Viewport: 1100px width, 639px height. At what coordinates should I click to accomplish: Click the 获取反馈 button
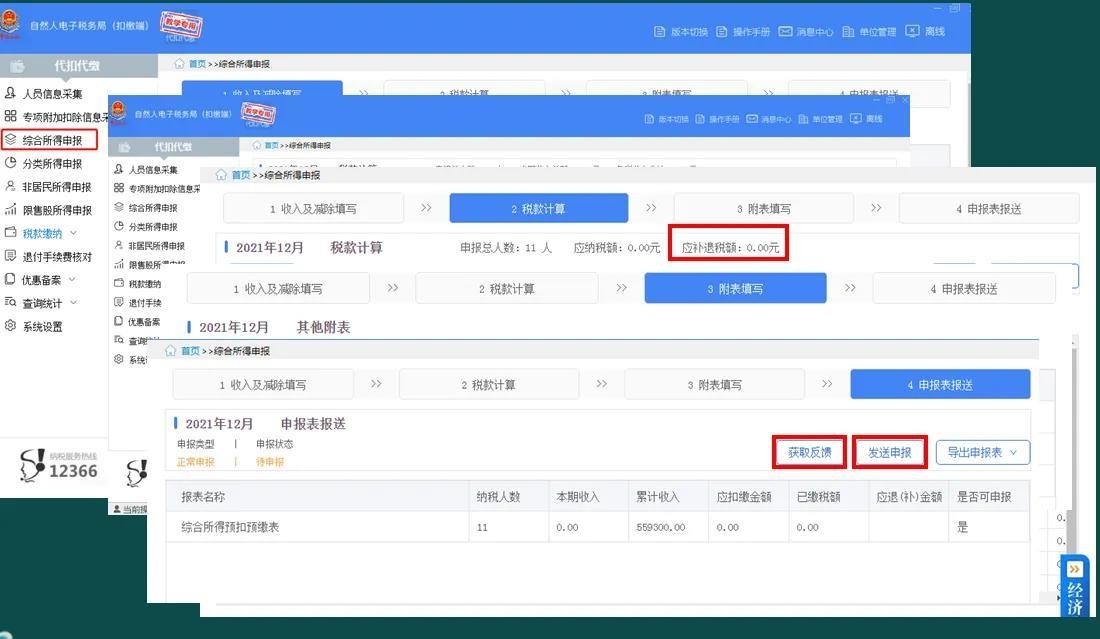(809, 452)
